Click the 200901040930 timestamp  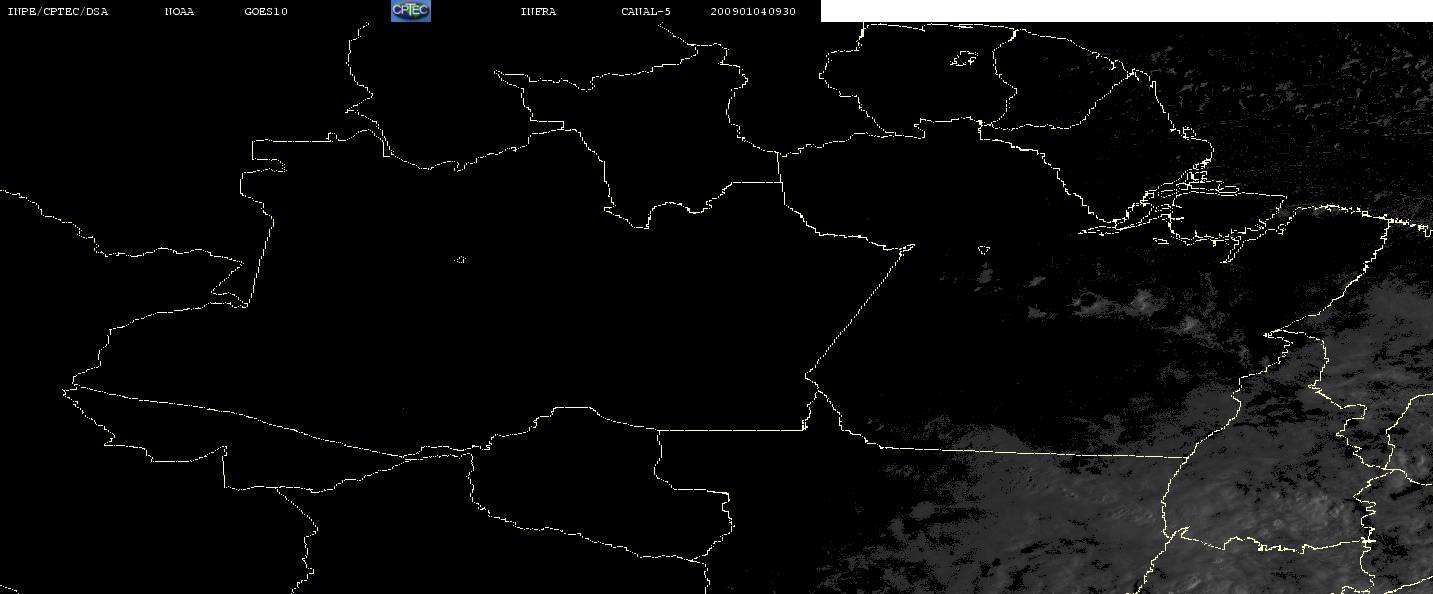pos(753,12)
